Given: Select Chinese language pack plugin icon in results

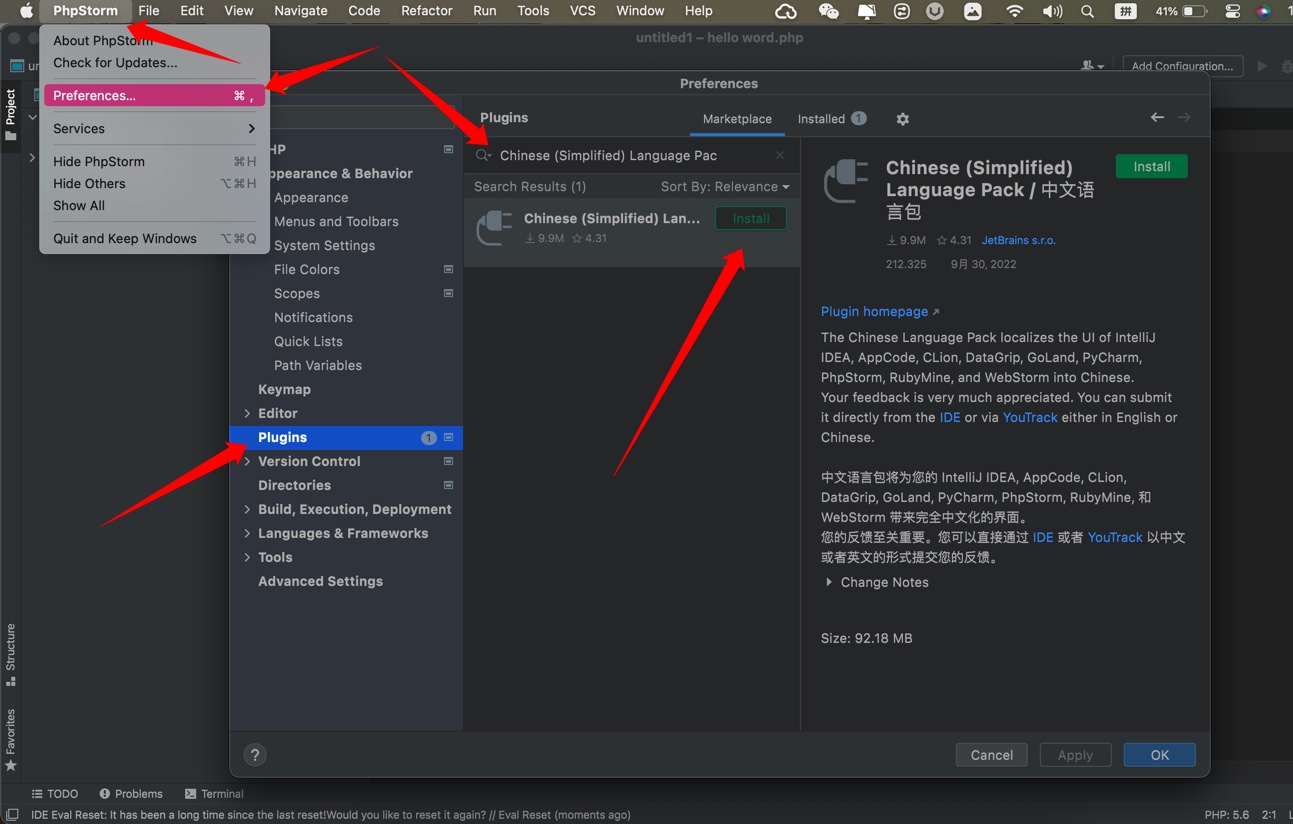Looking at the screenshot, I should click(x=494, y=228).
